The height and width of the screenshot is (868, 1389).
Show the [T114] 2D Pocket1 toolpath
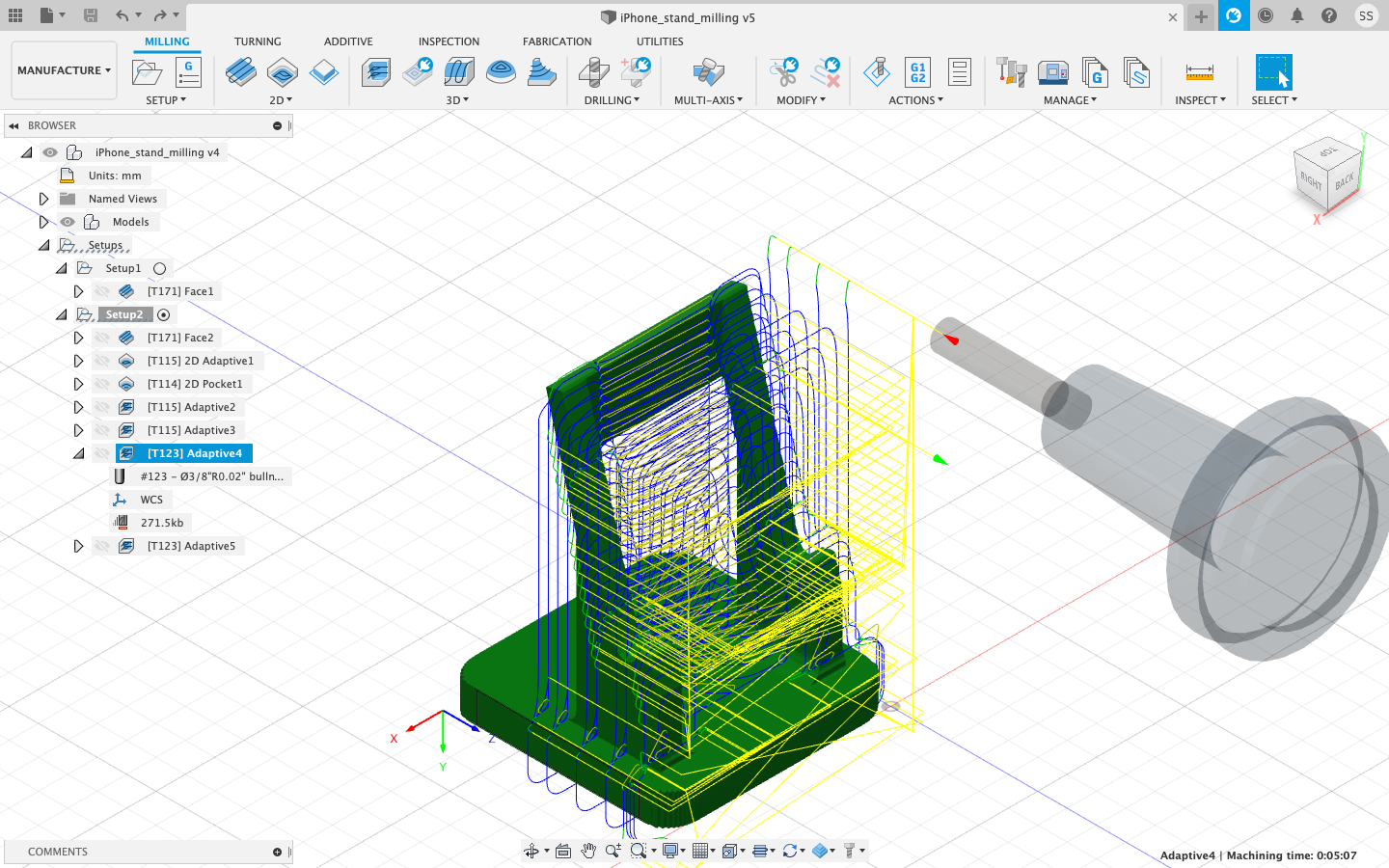coord(102,384)
